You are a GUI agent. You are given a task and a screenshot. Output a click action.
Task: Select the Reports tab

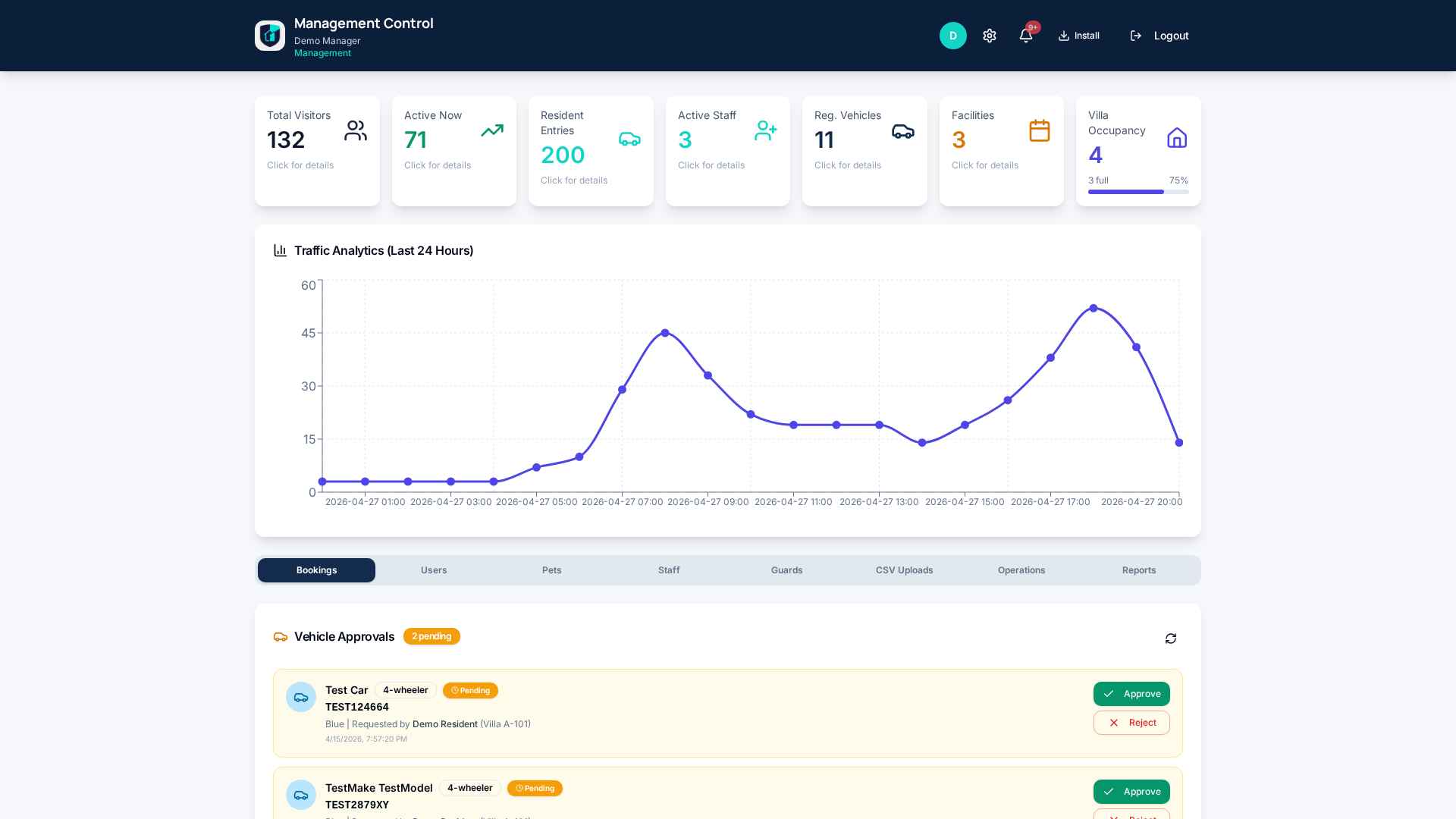coord(1139,570)
